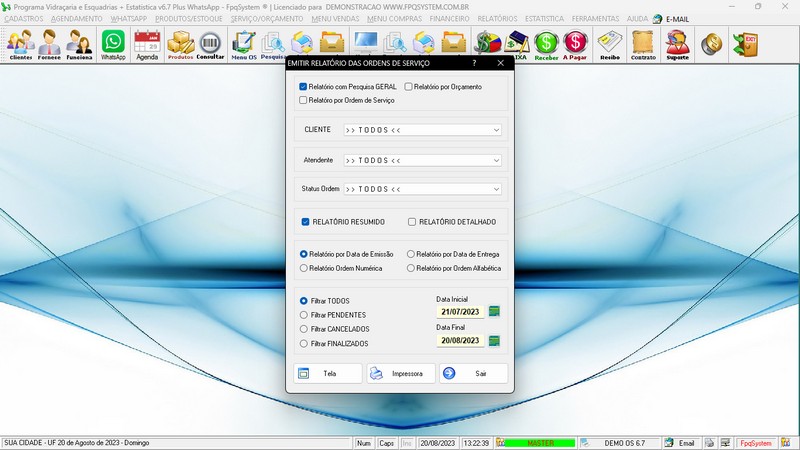Expand the CLIENTE dropdown
Image resolution: width=800 pixels, height=450 pixels.
coord(496,130)
